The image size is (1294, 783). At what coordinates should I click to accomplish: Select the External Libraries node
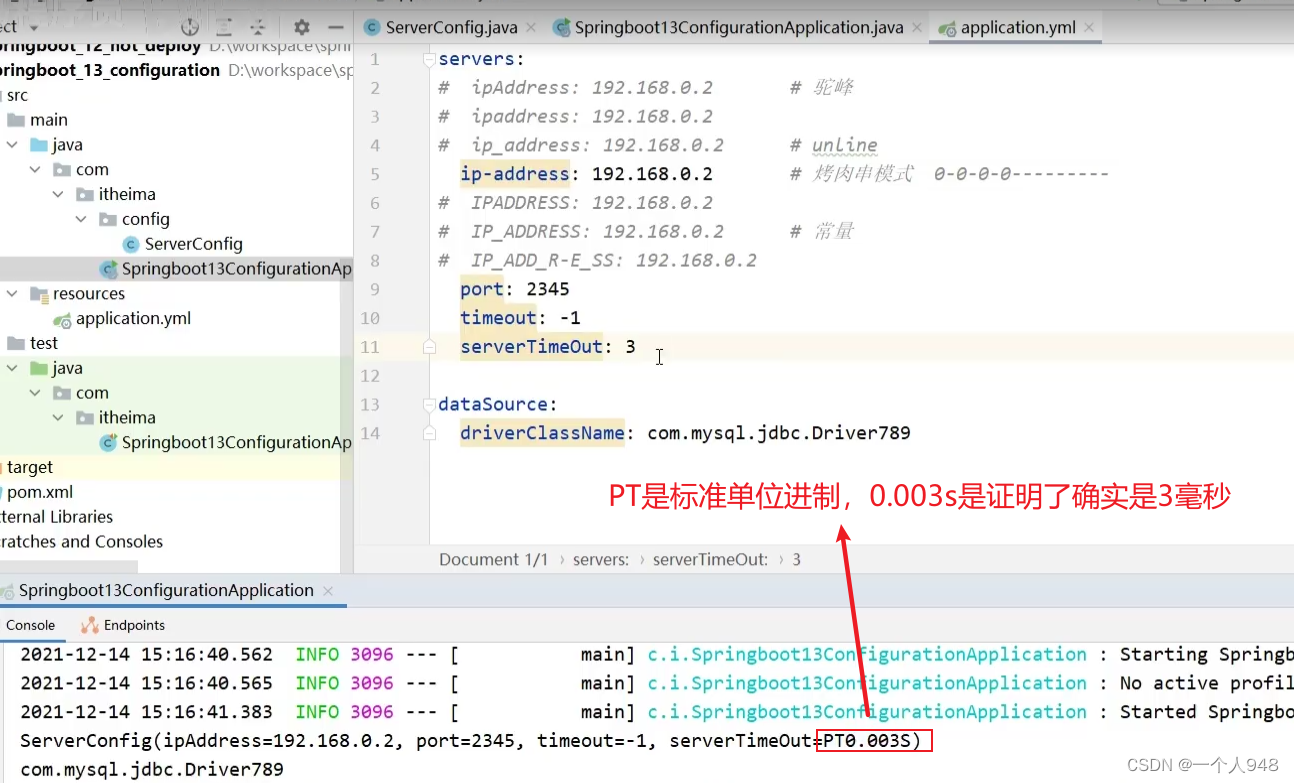[x=58, y=516]
